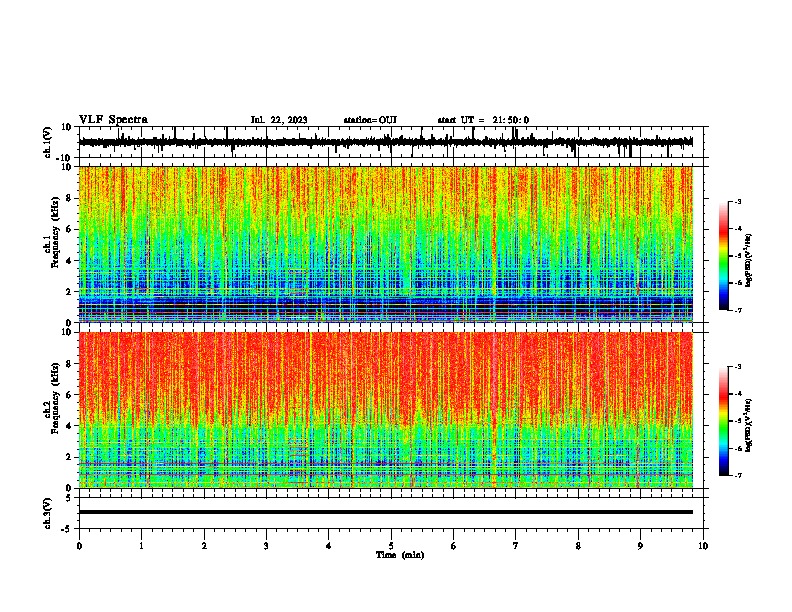
Task: Click the time axis tick label "3"
Action: pos(266,546)
